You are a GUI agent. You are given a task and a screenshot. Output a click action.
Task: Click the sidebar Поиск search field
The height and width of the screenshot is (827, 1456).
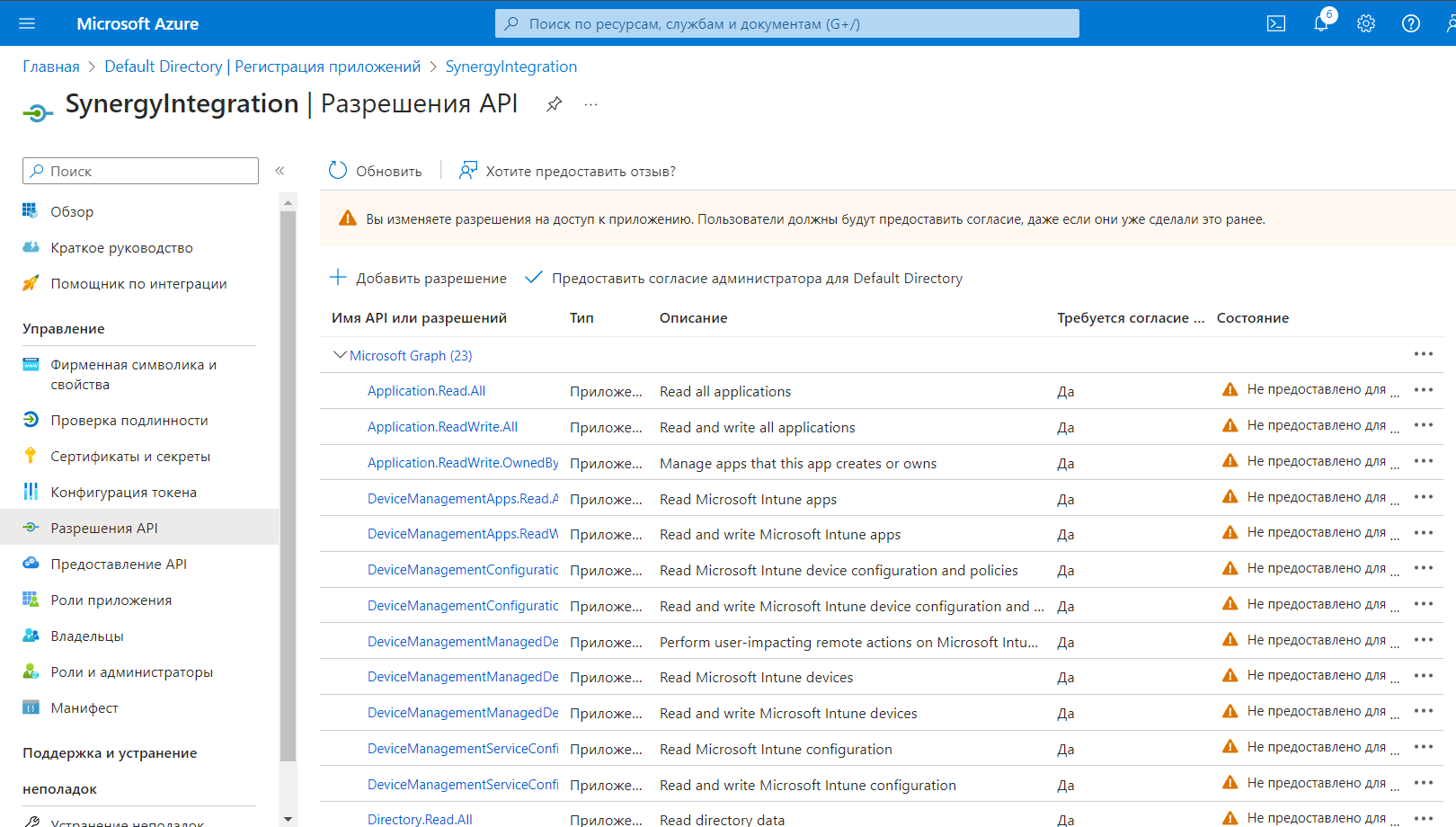pyautogui.click(x=140, y=171)
